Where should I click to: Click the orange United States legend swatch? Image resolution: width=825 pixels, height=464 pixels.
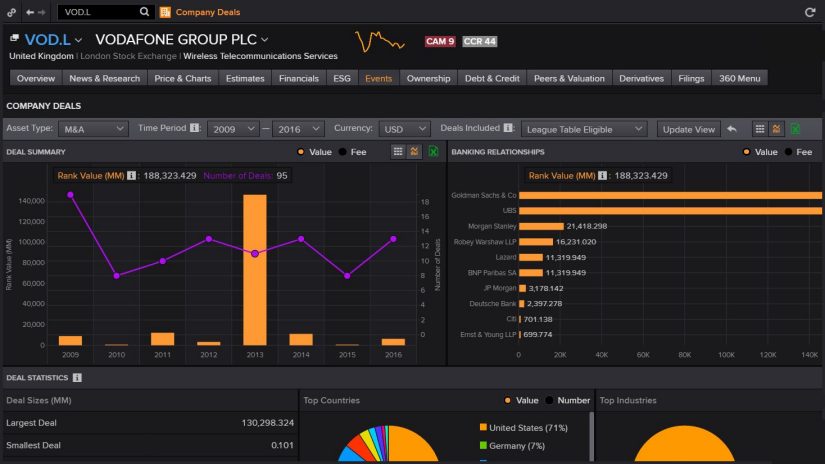[483, 427]
